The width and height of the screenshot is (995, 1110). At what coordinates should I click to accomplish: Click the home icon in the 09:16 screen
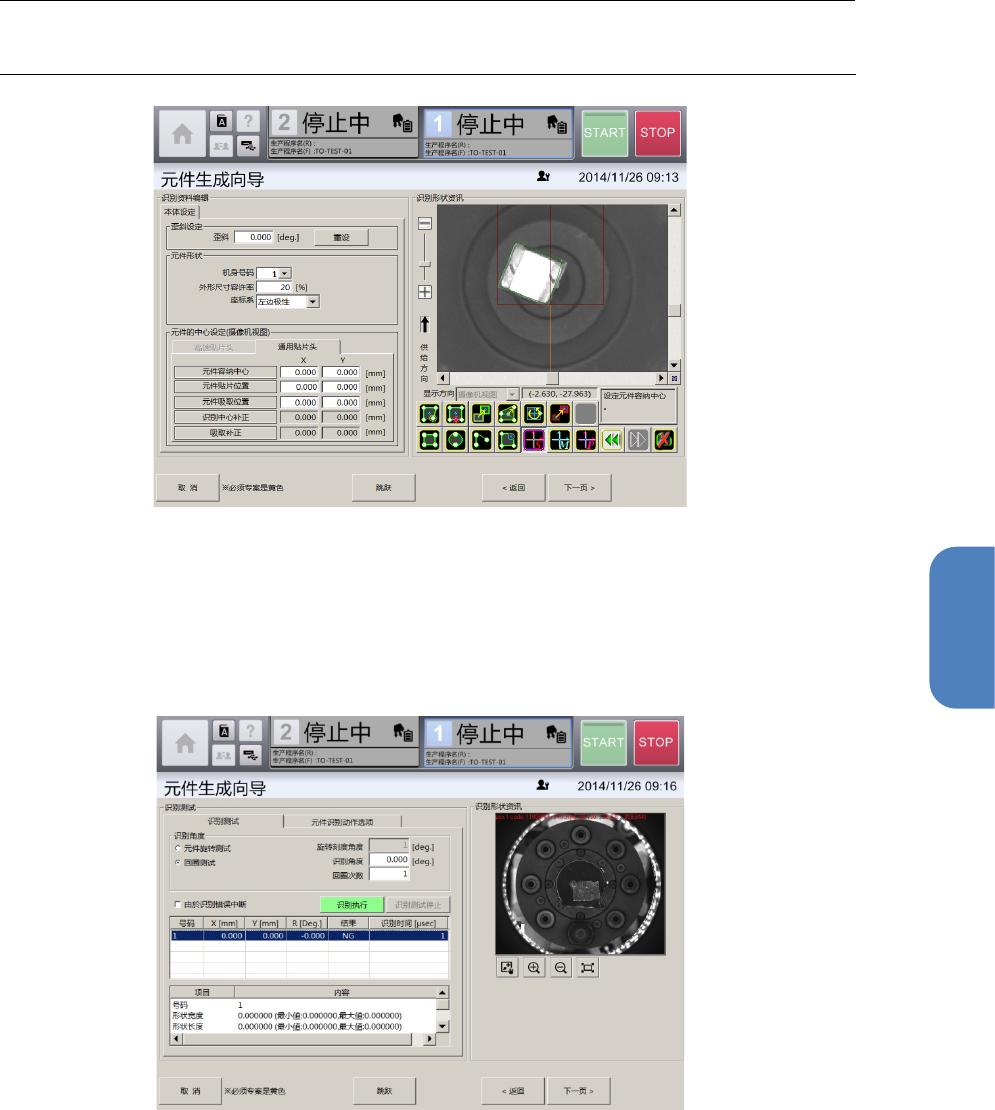coord(184,743)
